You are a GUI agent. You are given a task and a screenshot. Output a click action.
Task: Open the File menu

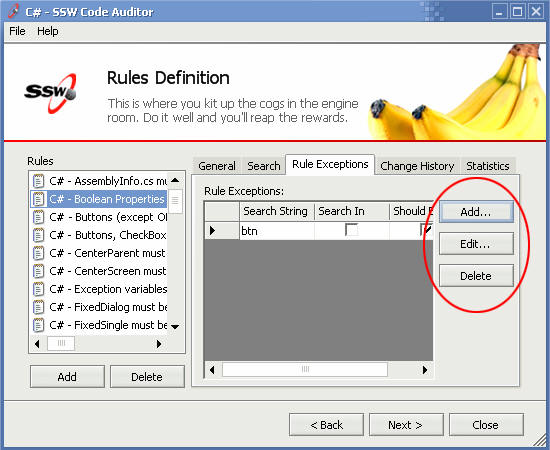tap(17, 31)
